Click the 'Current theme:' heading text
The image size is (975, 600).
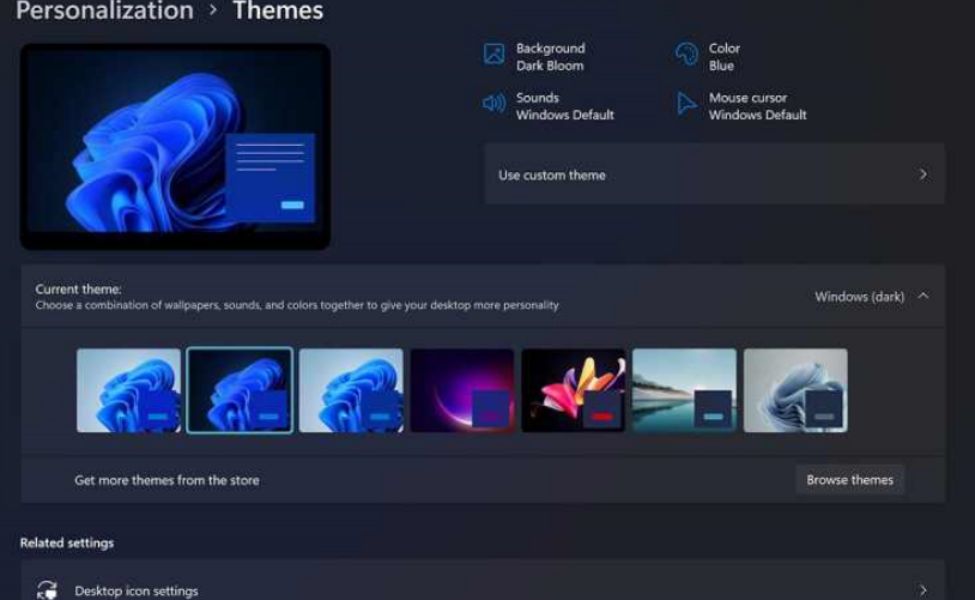78,289
